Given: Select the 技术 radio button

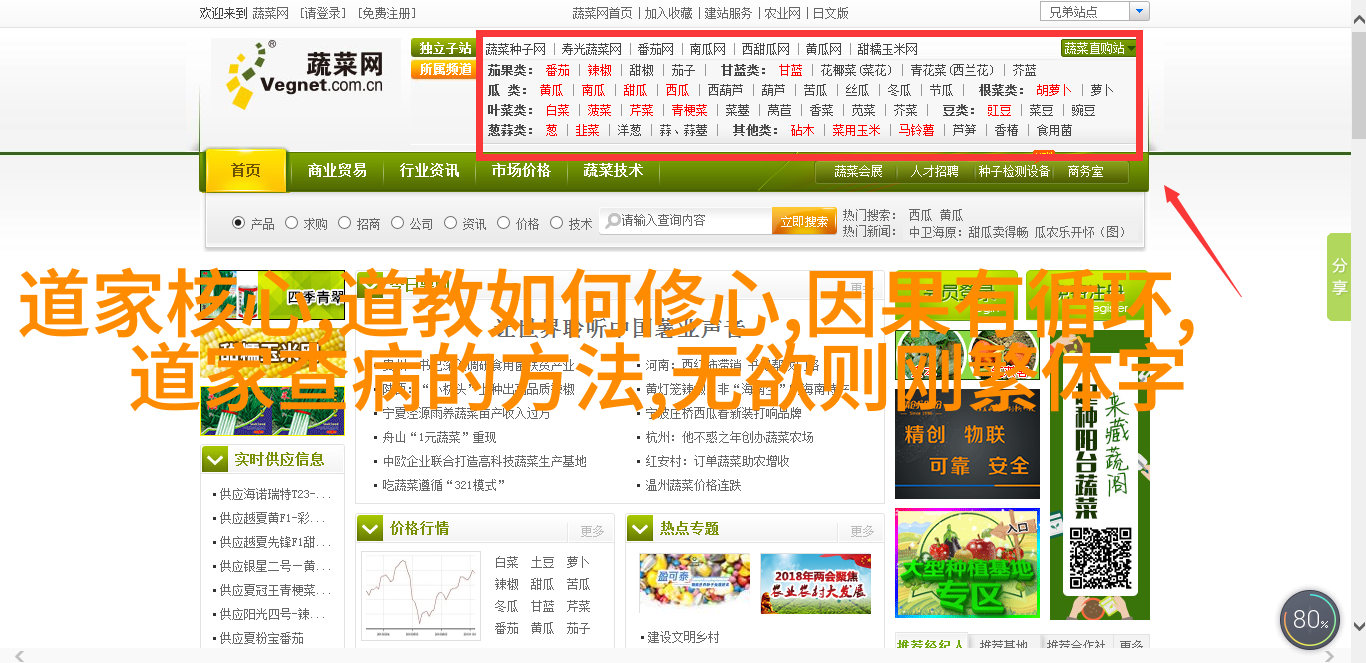Looking at the screenshot, I should (556, 223).
